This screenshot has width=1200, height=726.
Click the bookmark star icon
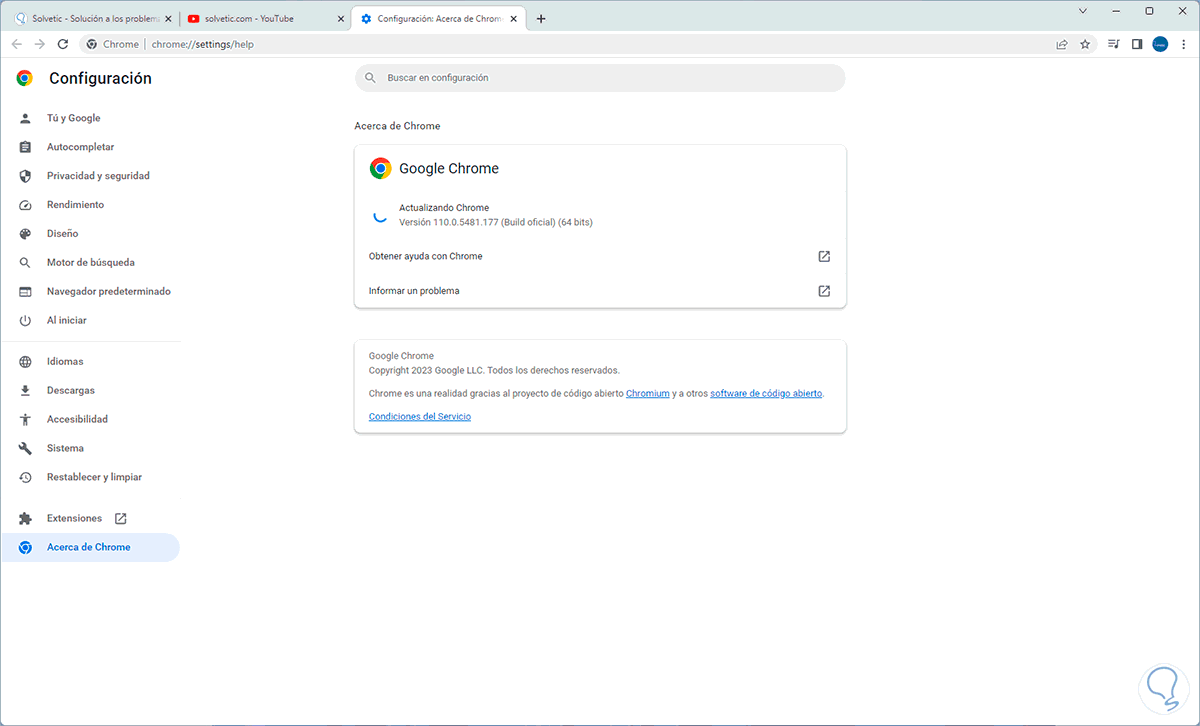(x=1085, y=44)
